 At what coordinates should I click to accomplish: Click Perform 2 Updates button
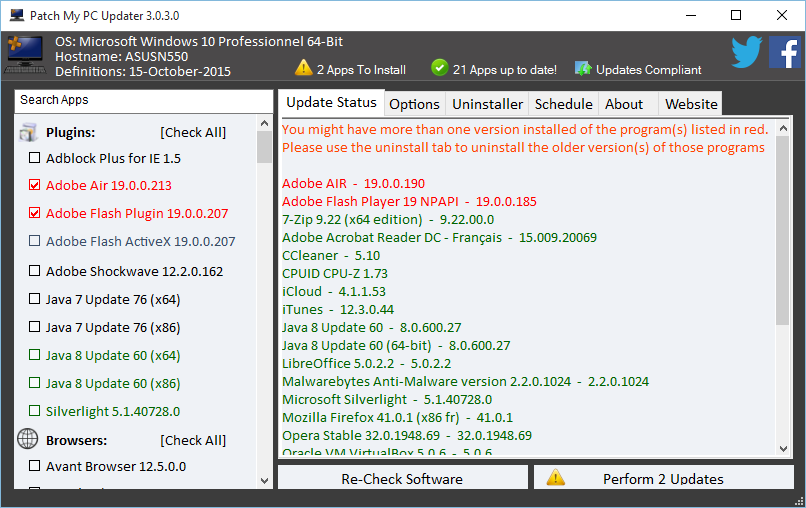tap(664, 478)
